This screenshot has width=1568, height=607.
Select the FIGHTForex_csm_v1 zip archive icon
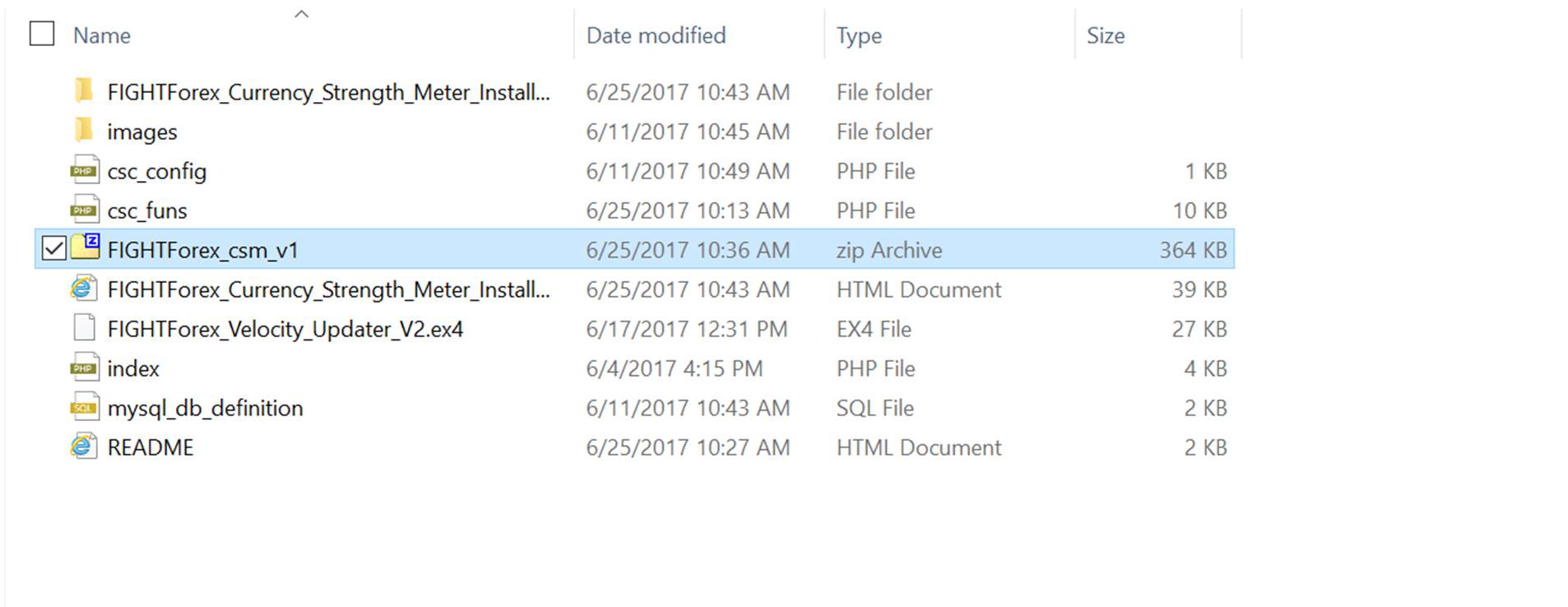[85, 248]
